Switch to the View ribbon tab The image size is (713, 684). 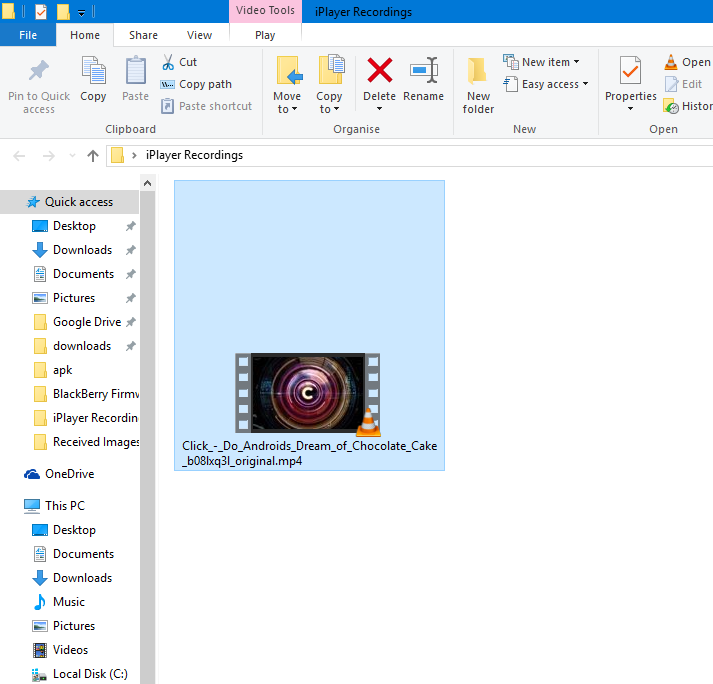199,35
